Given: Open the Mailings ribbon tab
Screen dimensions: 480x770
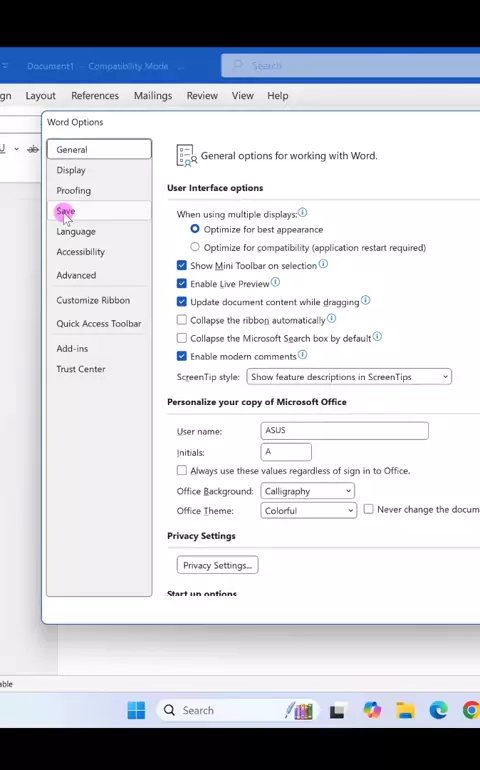Looking at the screenshot, I should pos(153,96).
